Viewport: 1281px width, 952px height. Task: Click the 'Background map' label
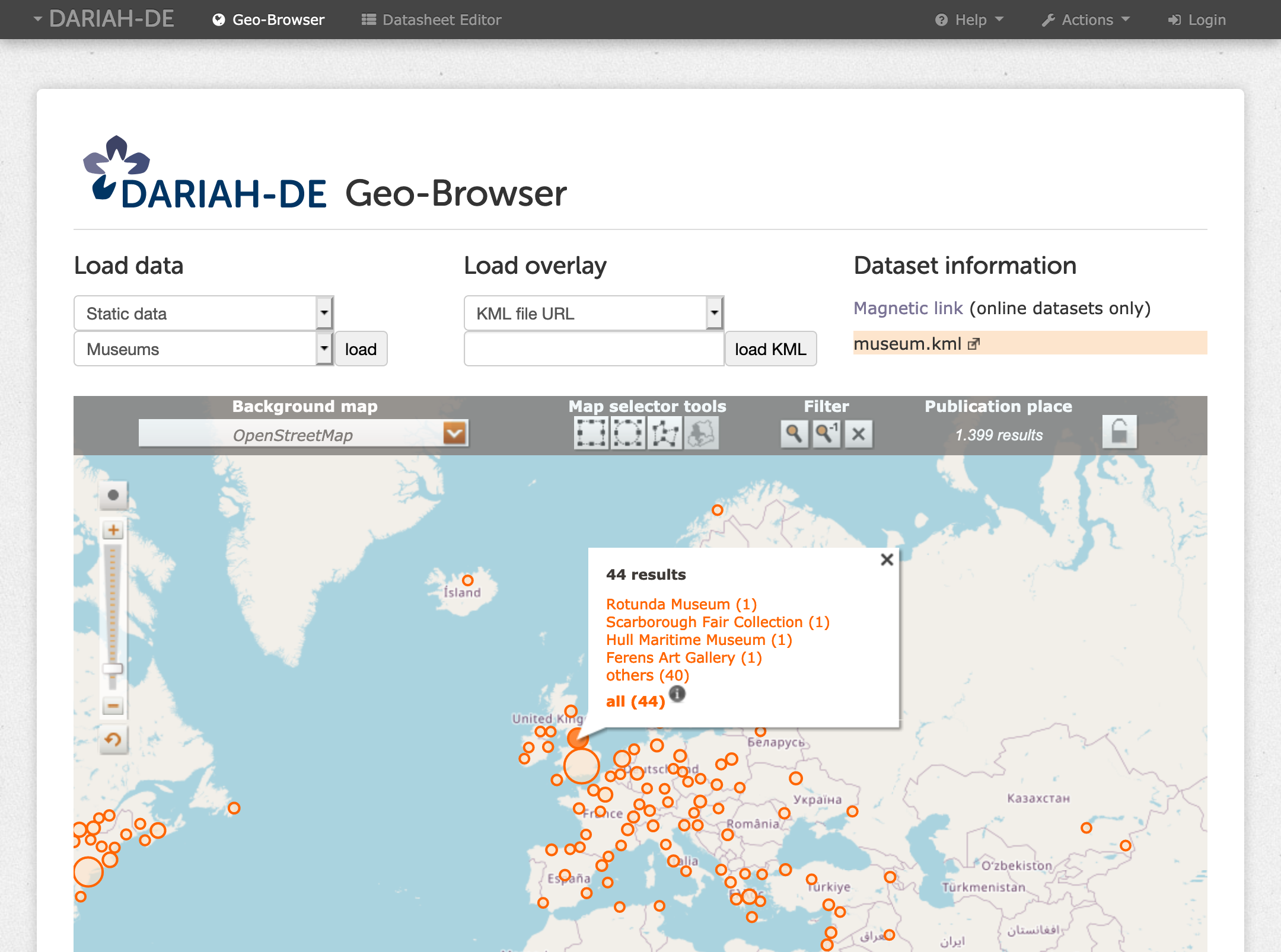coord(305,406)
